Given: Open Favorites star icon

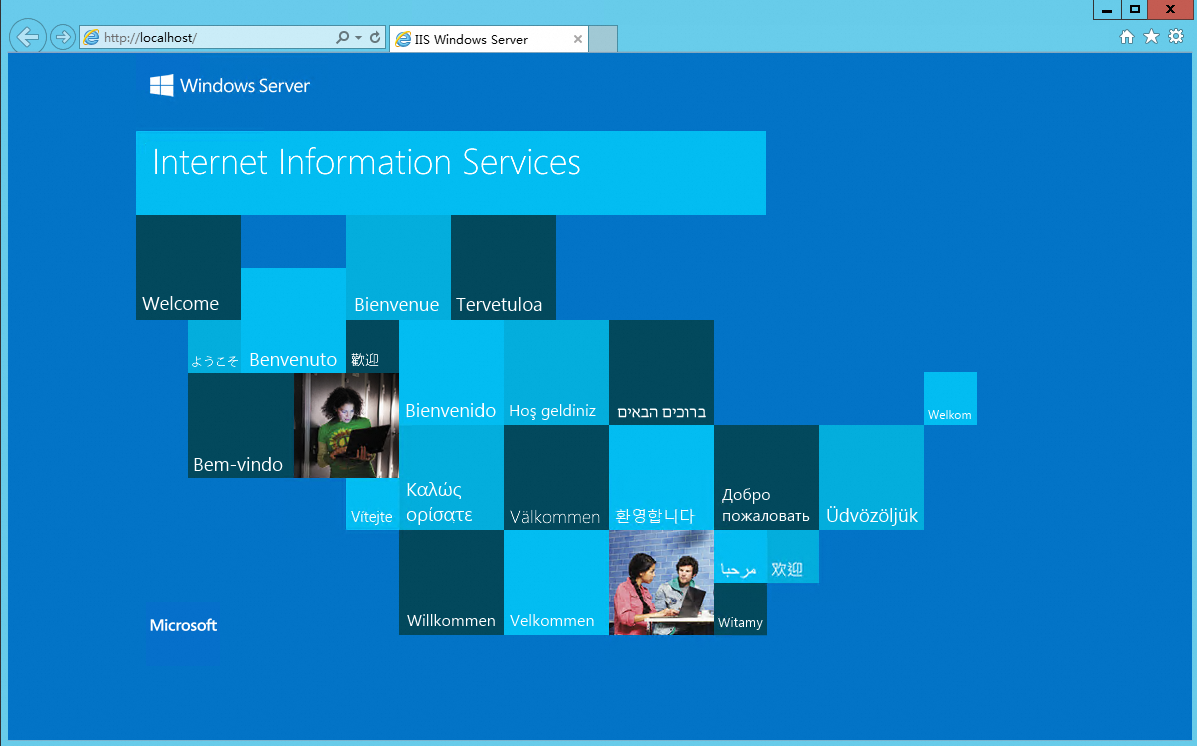Looking at the screenshot, I should [1151, 37].
